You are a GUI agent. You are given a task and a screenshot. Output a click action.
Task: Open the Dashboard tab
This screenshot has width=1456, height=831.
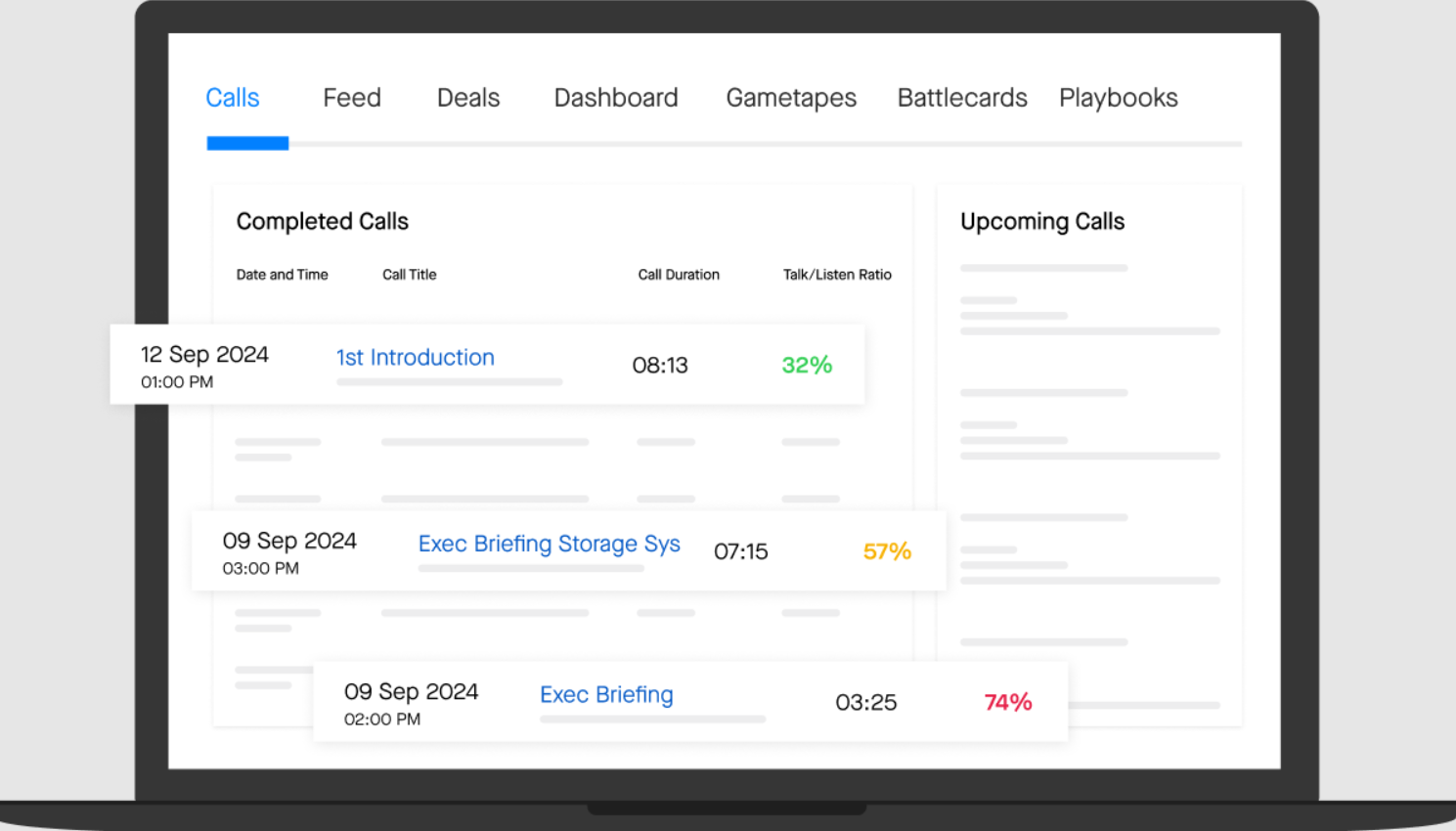(x=616, y=98)
